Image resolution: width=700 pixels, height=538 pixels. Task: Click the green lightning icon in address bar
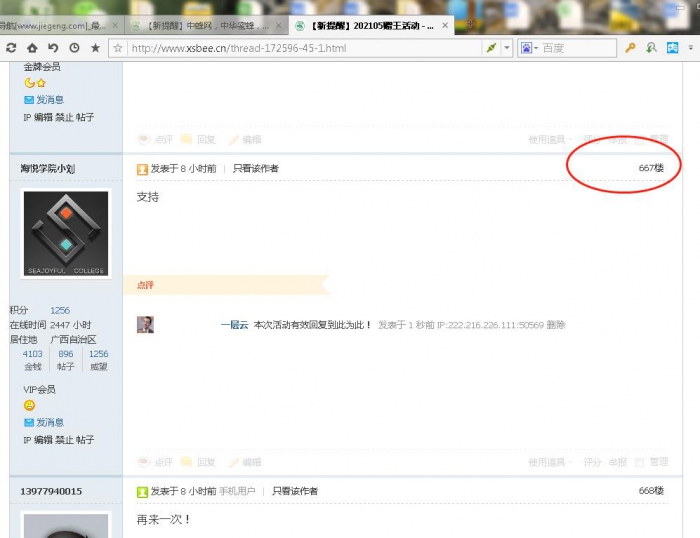(x=490, y=47)
